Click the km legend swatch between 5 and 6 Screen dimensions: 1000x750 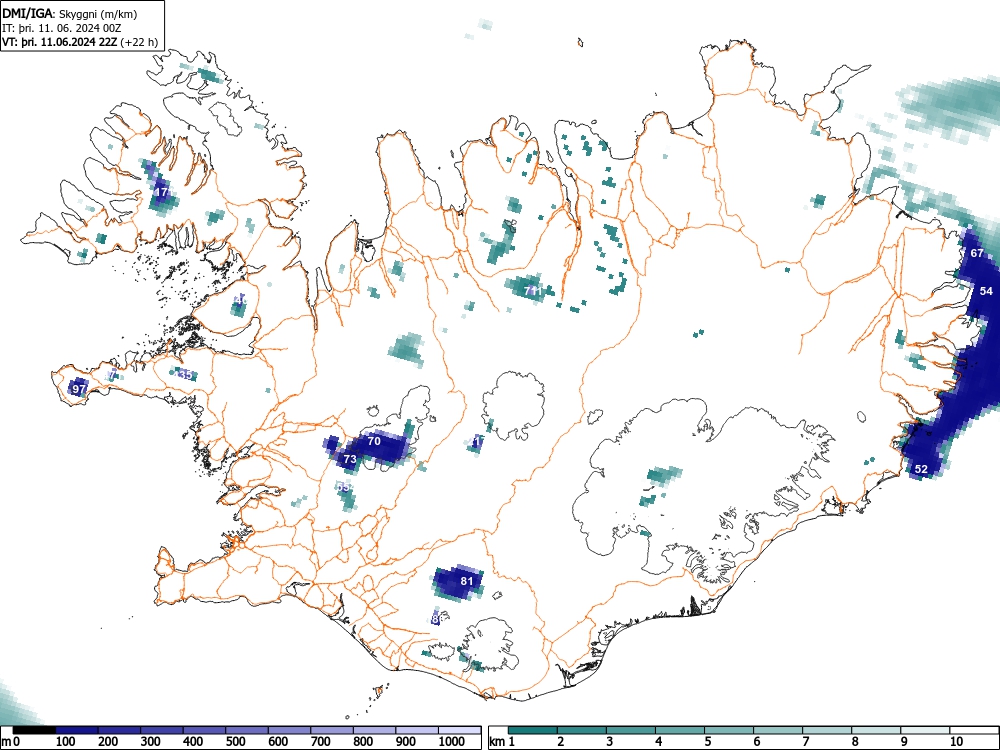729,730
